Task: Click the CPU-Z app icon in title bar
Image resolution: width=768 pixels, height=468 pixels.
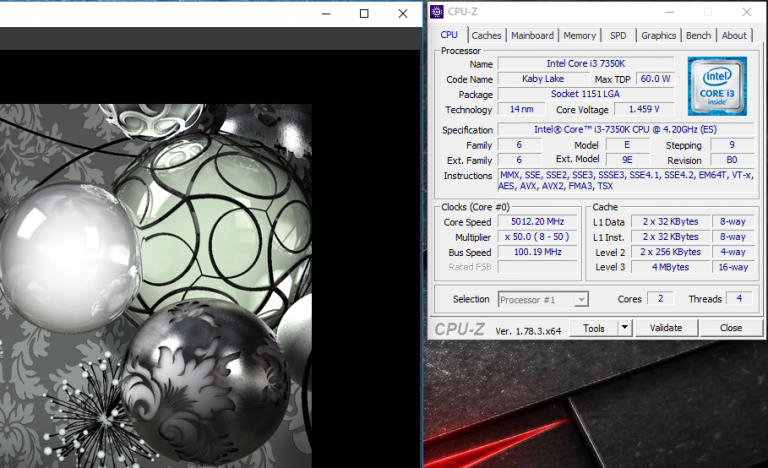Action: [x=436, y=12]
